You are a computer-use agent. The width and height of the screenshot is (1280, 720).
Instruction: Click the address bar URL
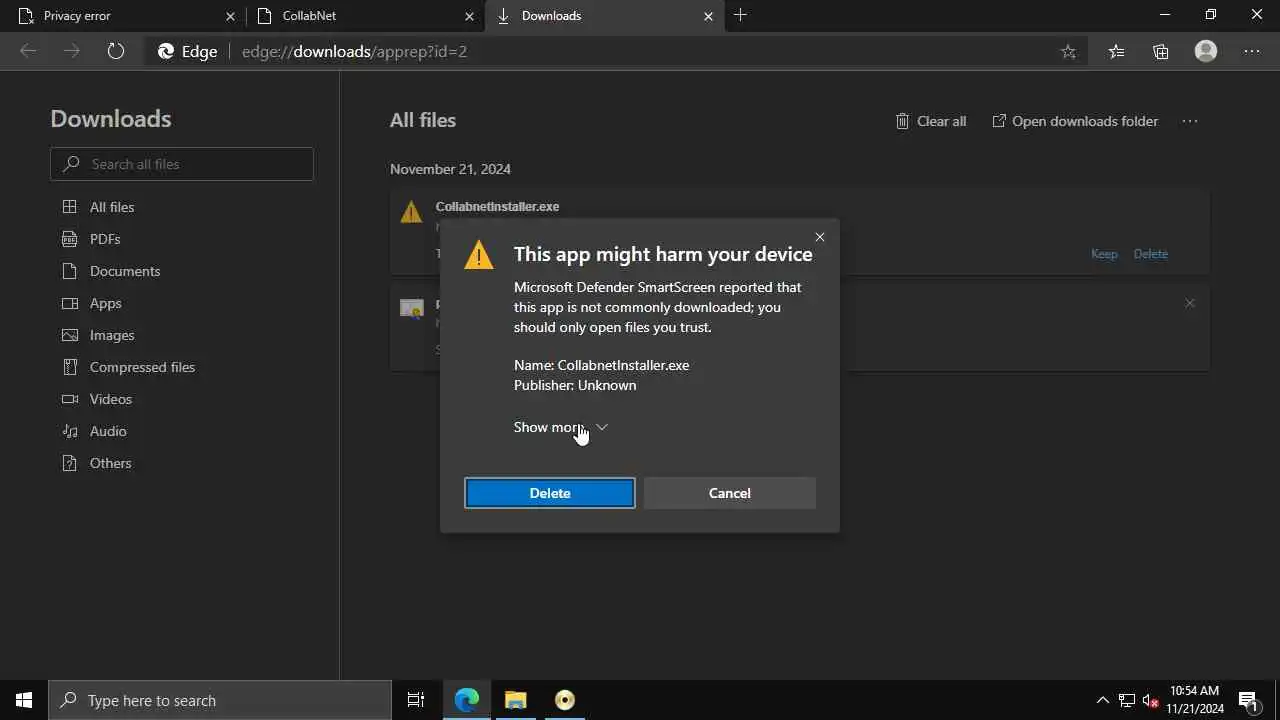pyautogui.click(x=354, y=51)
